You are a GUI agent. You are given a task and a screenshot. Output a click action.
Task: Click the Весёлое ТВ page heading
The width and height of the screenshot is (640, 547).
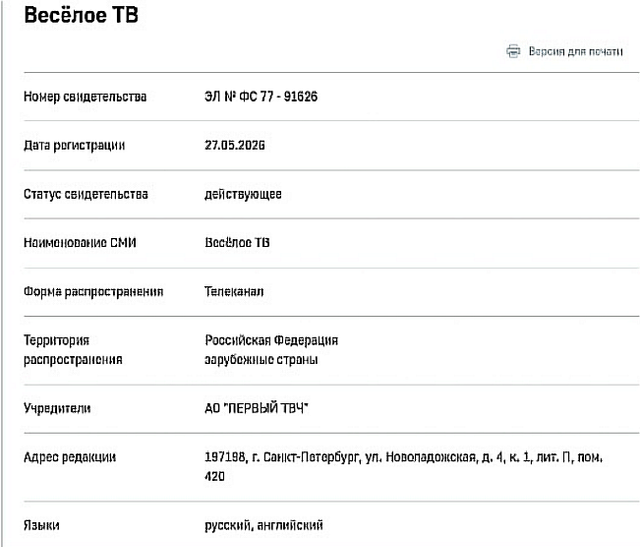coord(81,15)
